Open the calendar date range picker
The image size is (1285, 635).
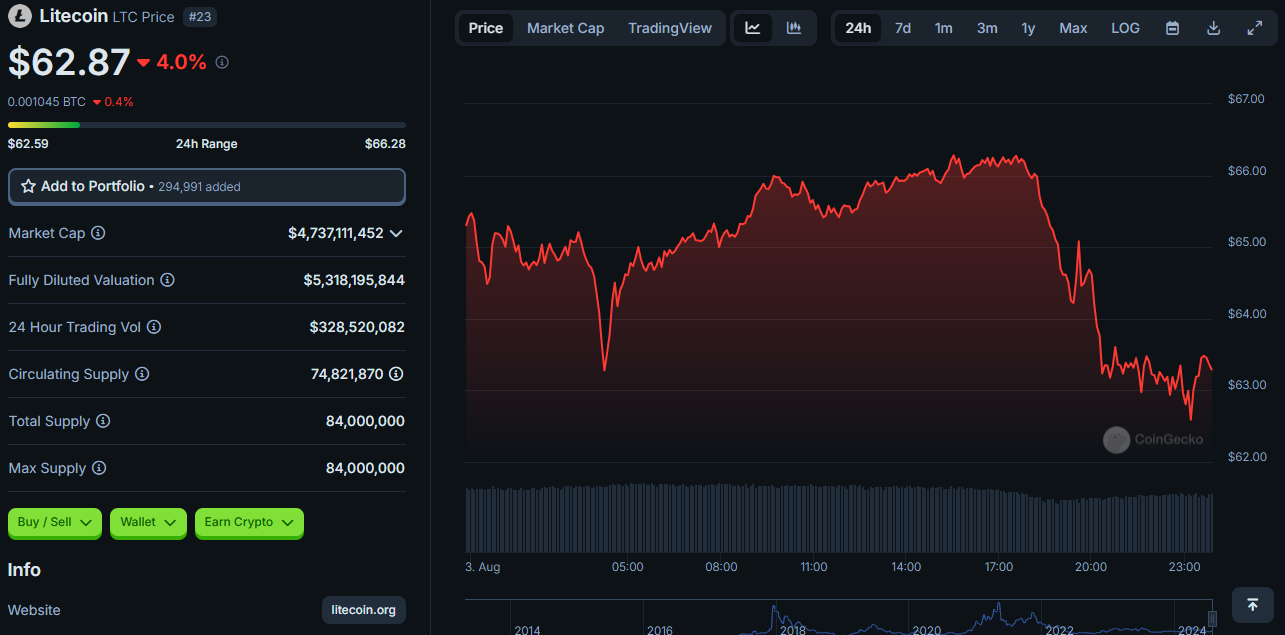[x=1172, y=28]
